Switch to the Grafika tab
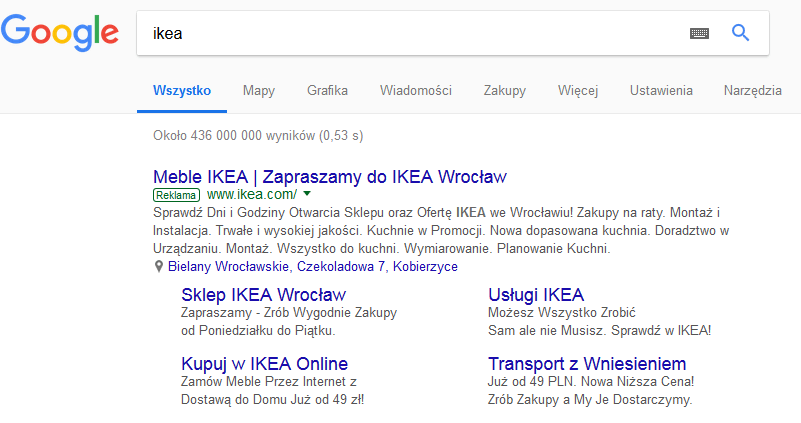 (x=327, y=90)
